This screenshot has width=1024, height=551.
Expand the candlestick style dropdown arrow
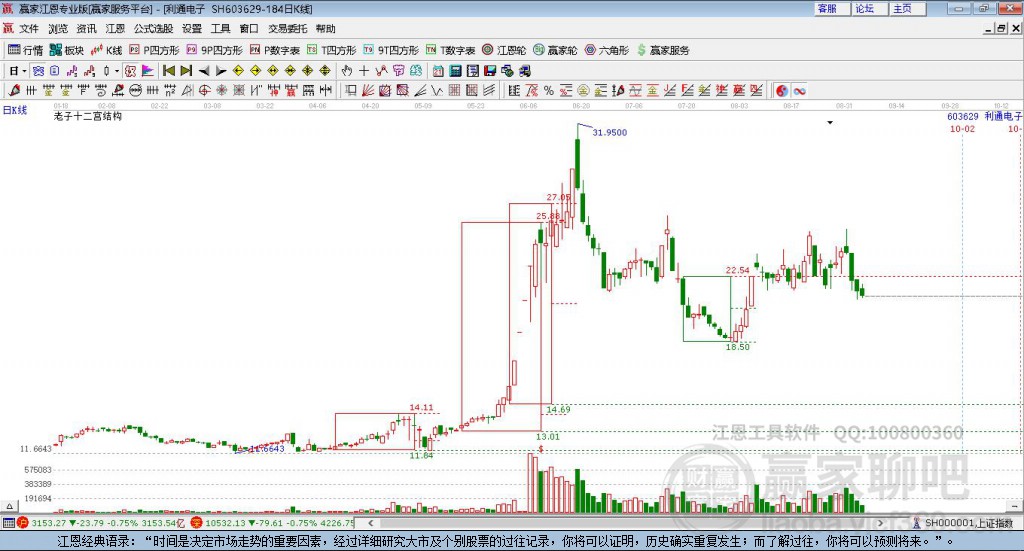(x=117, y=71)
